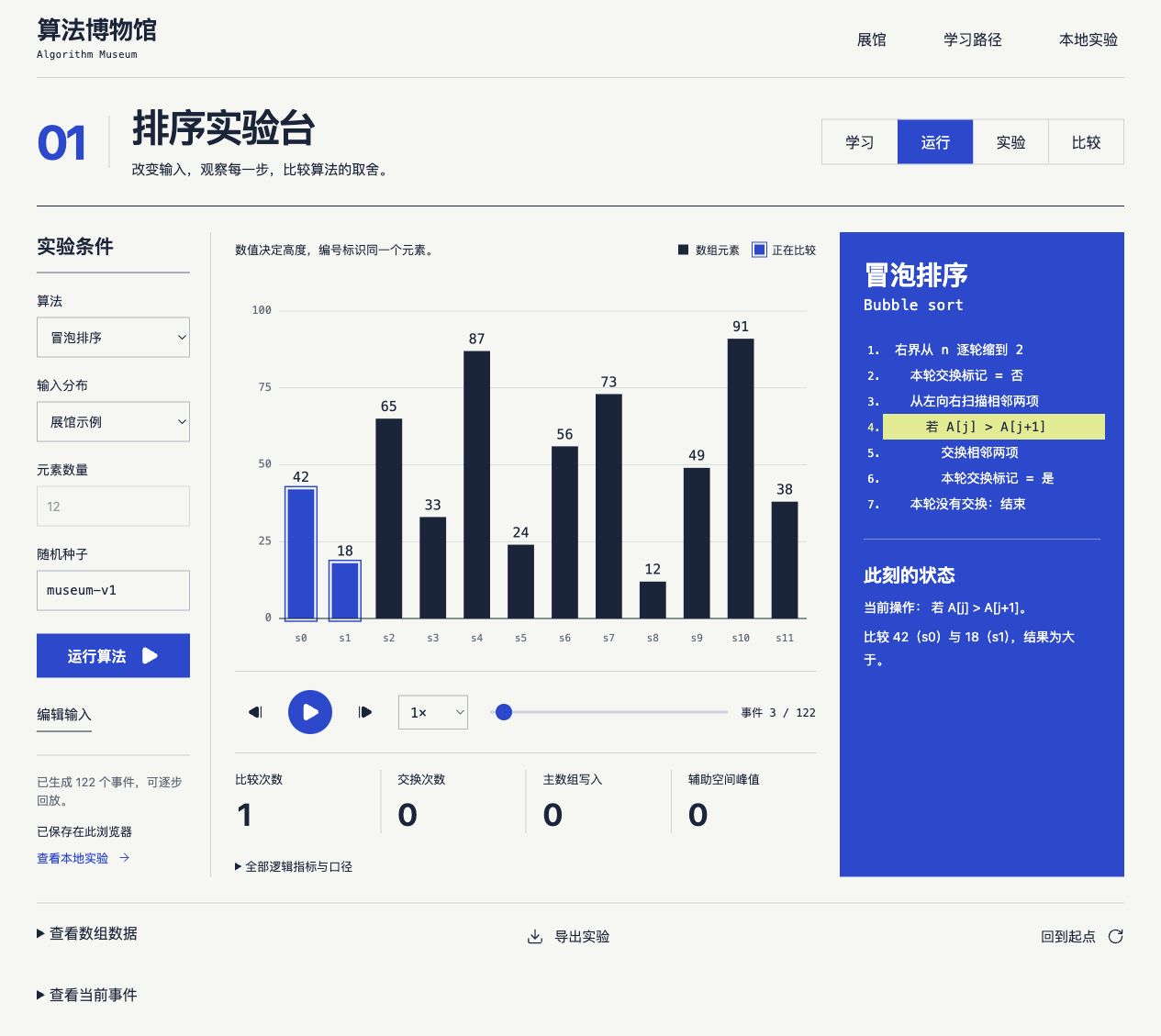Click the 随机种子 input field
This screenshot has height=1036, width=1161.
(x=113, y=591)
